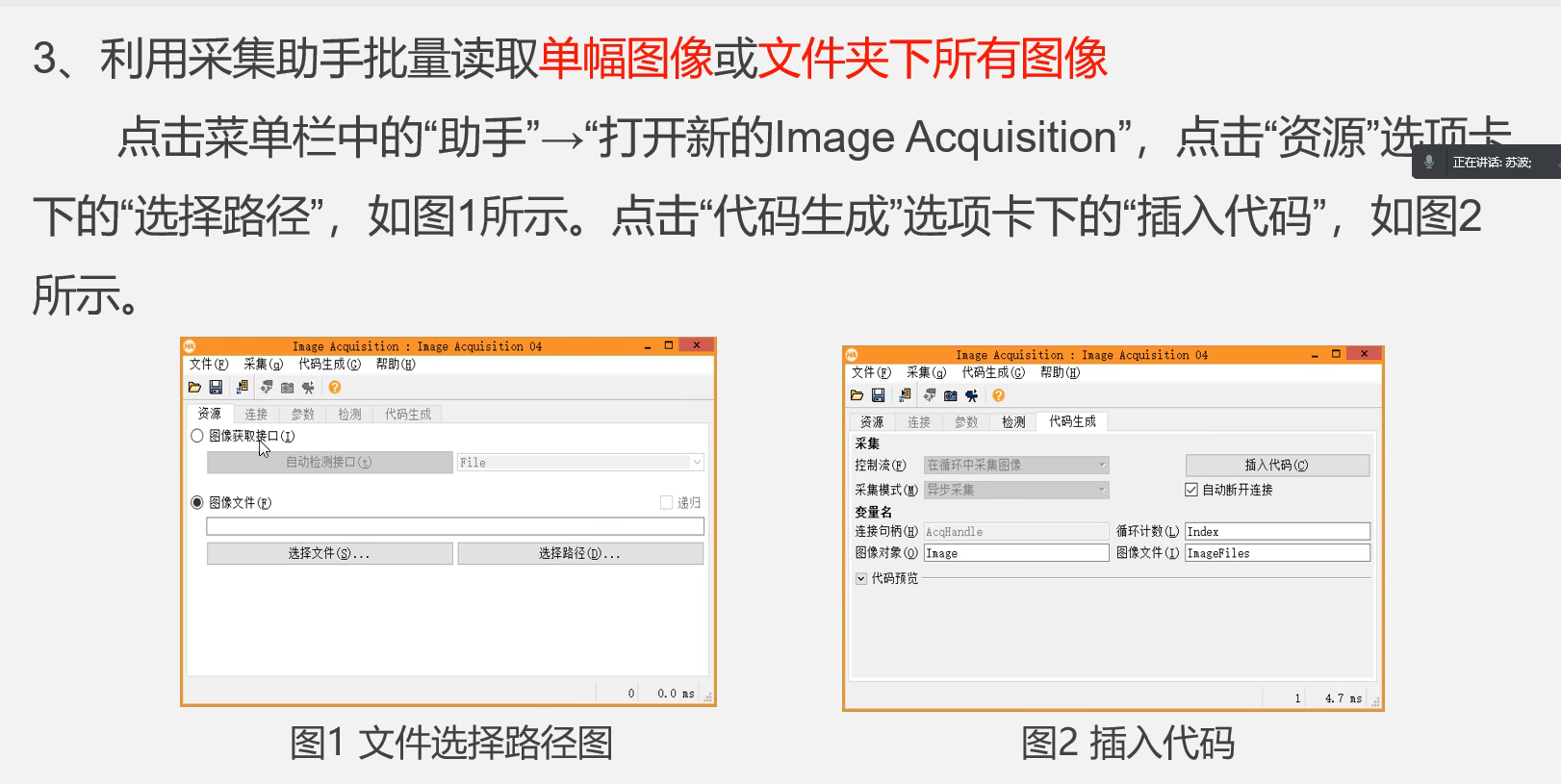This screenshot has height=784, width=1561.
Task: Enable the 递归 checkbox
Action: tap(666, 502)
